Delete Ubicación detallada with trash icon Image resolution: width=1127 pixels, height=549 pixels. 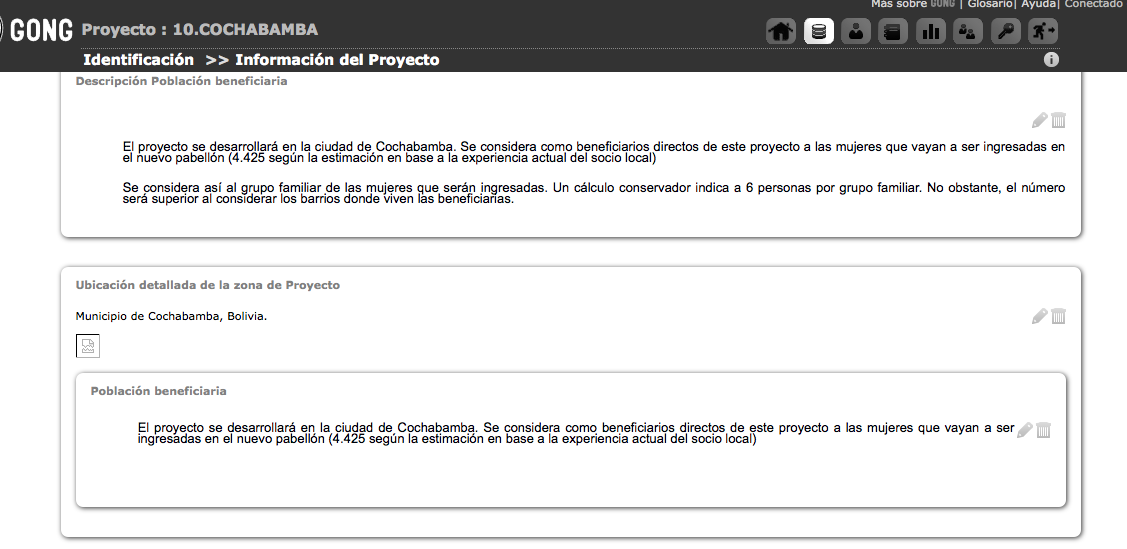[1058, 316]
